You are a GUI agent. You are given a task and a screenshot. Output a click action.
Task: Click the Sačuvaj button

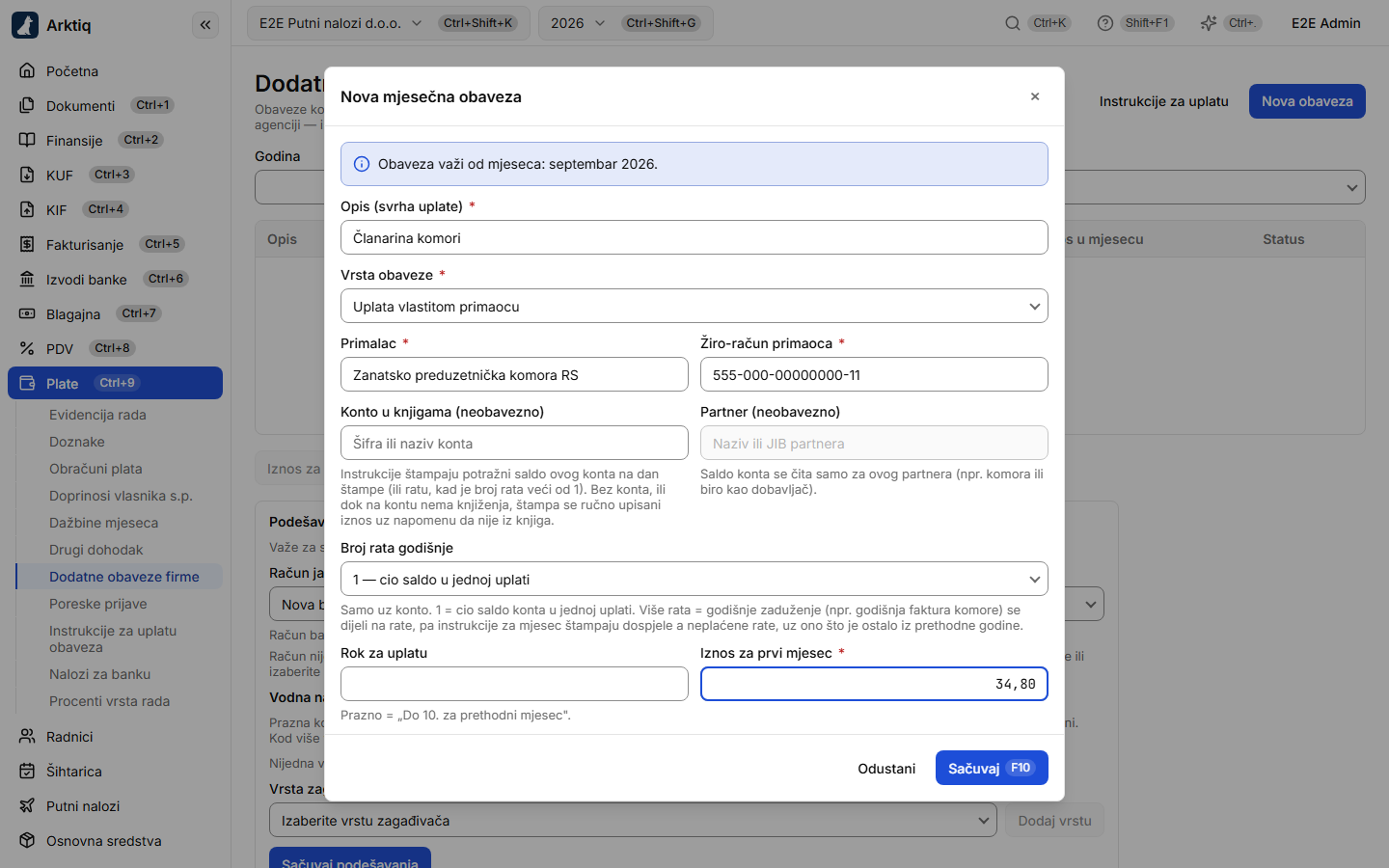pos(992,768)
